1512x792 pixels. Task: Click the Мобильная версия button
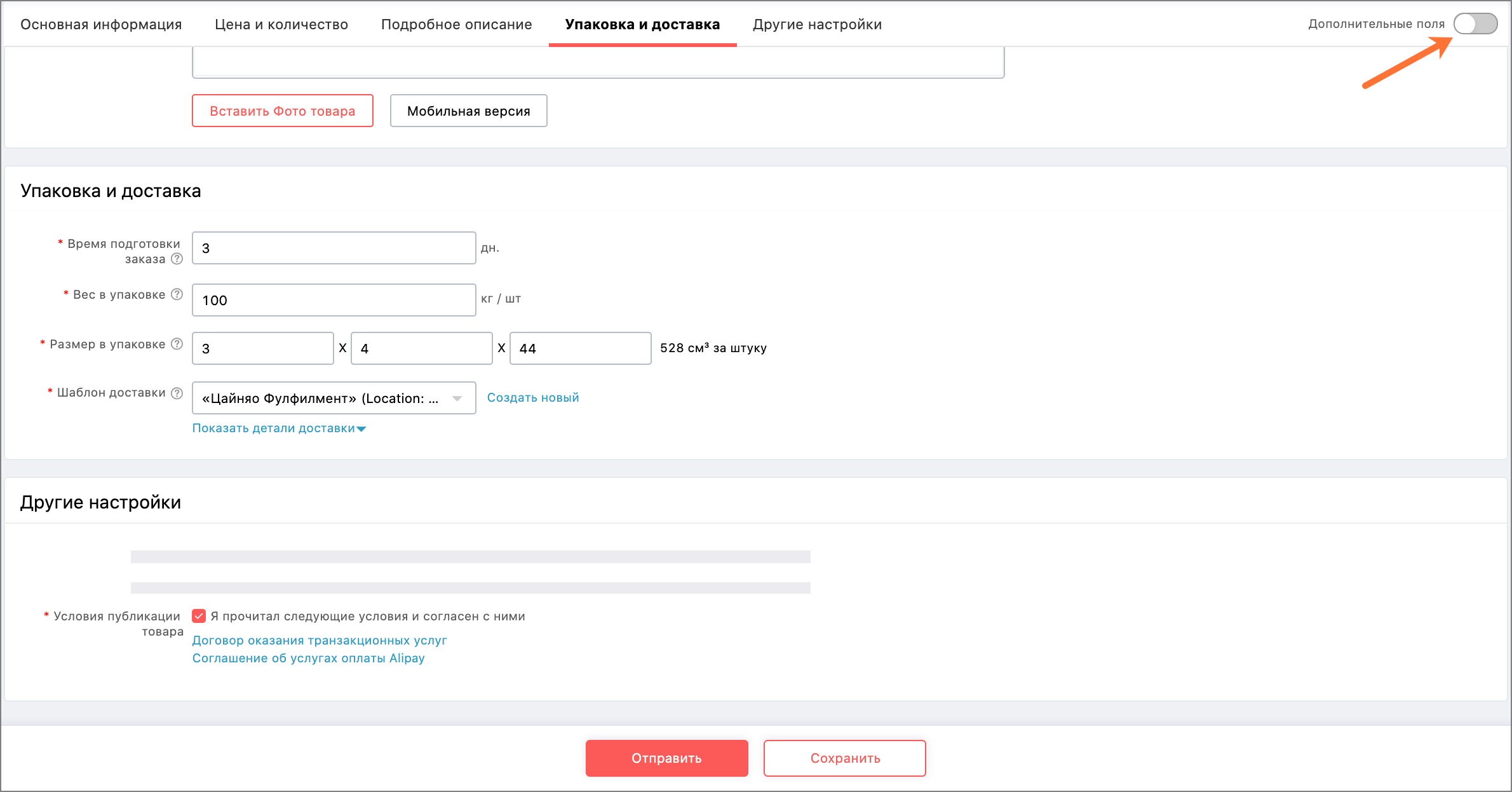(x=469, y=111)
